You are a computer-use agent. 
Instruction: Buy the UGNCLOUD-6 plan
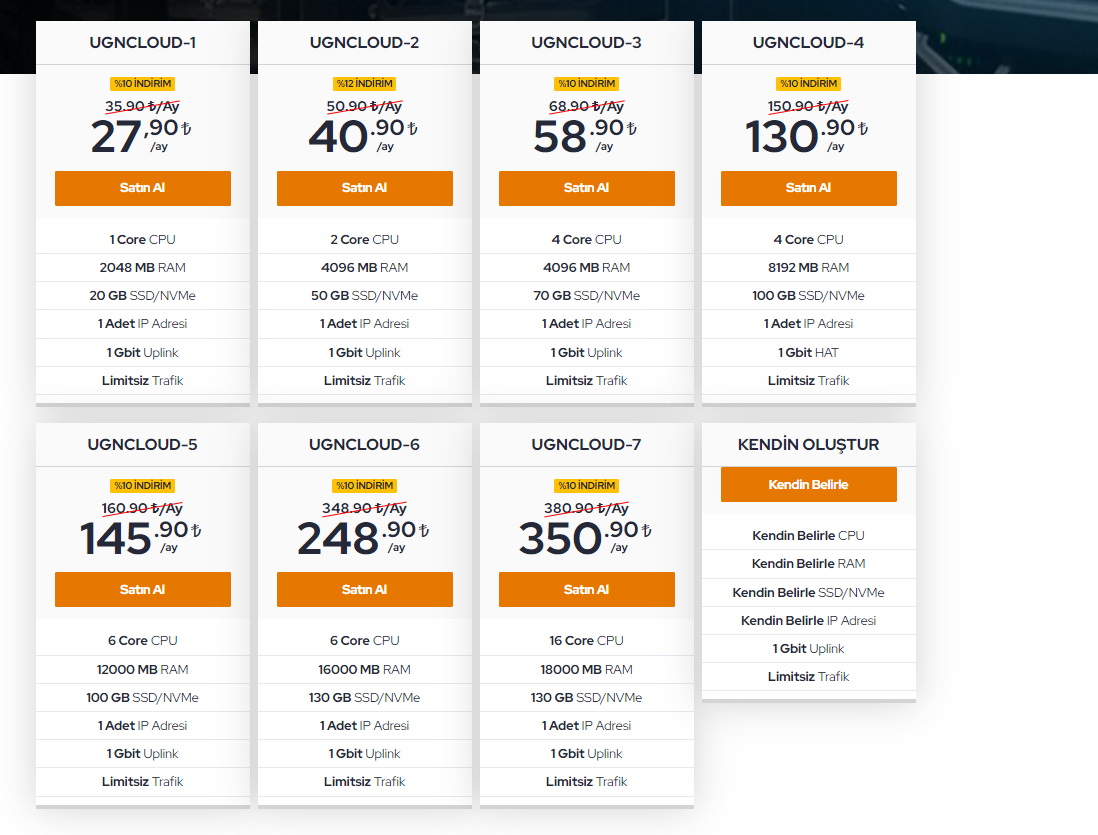(x=365, y=590)
